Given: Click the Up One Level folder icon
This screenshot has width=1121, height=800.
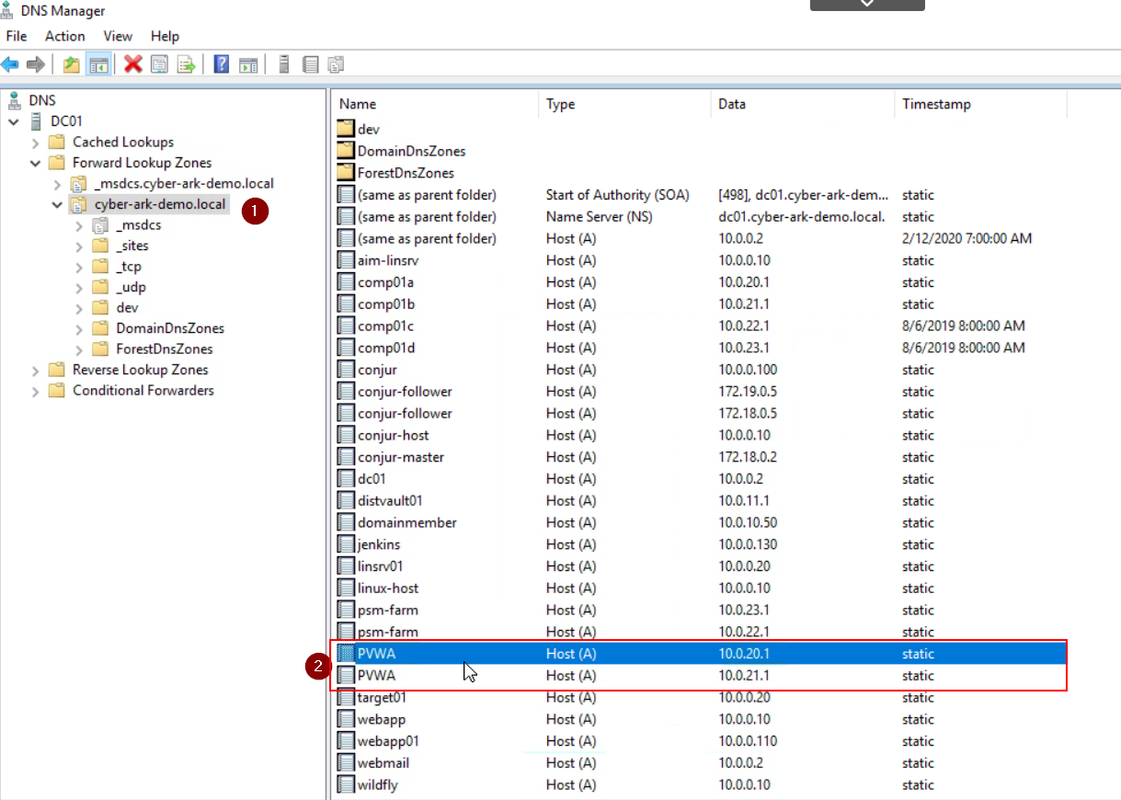Looking at the screenshot, I should pyautogui.click(x=71, y=64).
